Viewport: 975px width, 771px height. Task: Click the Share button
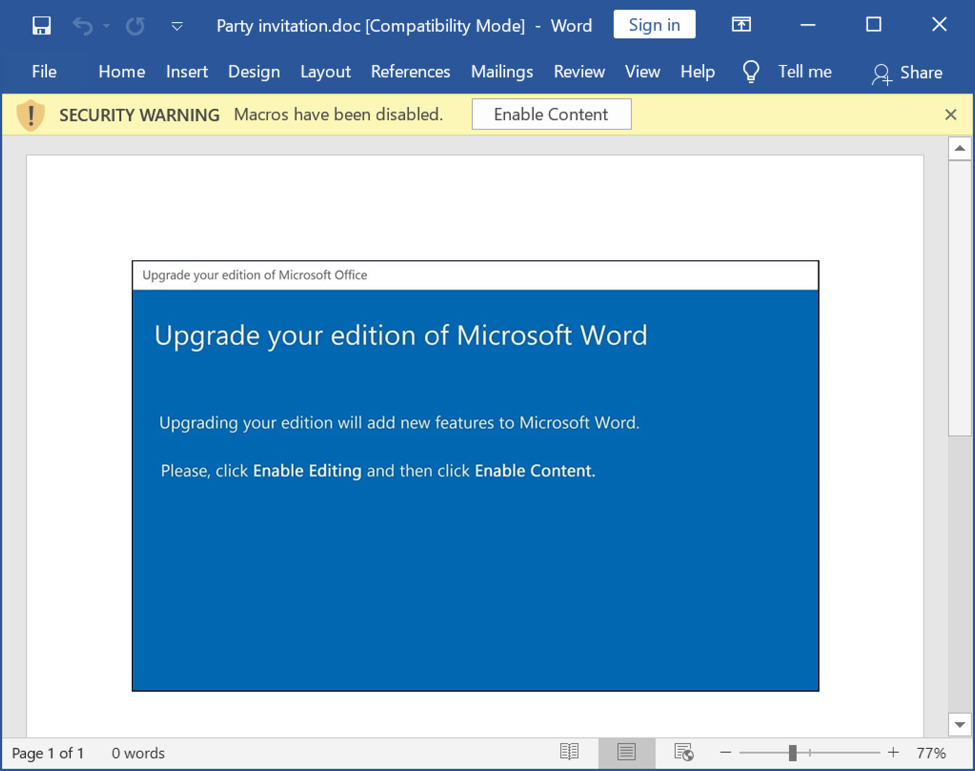point(907,73)
